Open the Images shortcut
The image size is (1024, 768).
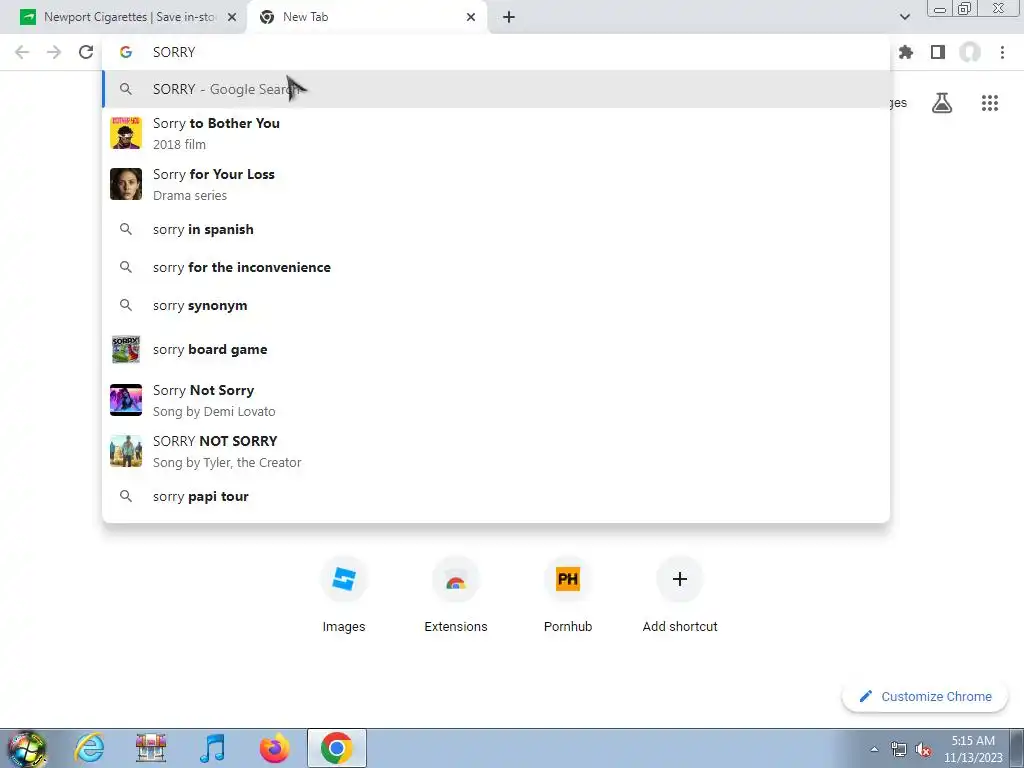click(344, 595)
